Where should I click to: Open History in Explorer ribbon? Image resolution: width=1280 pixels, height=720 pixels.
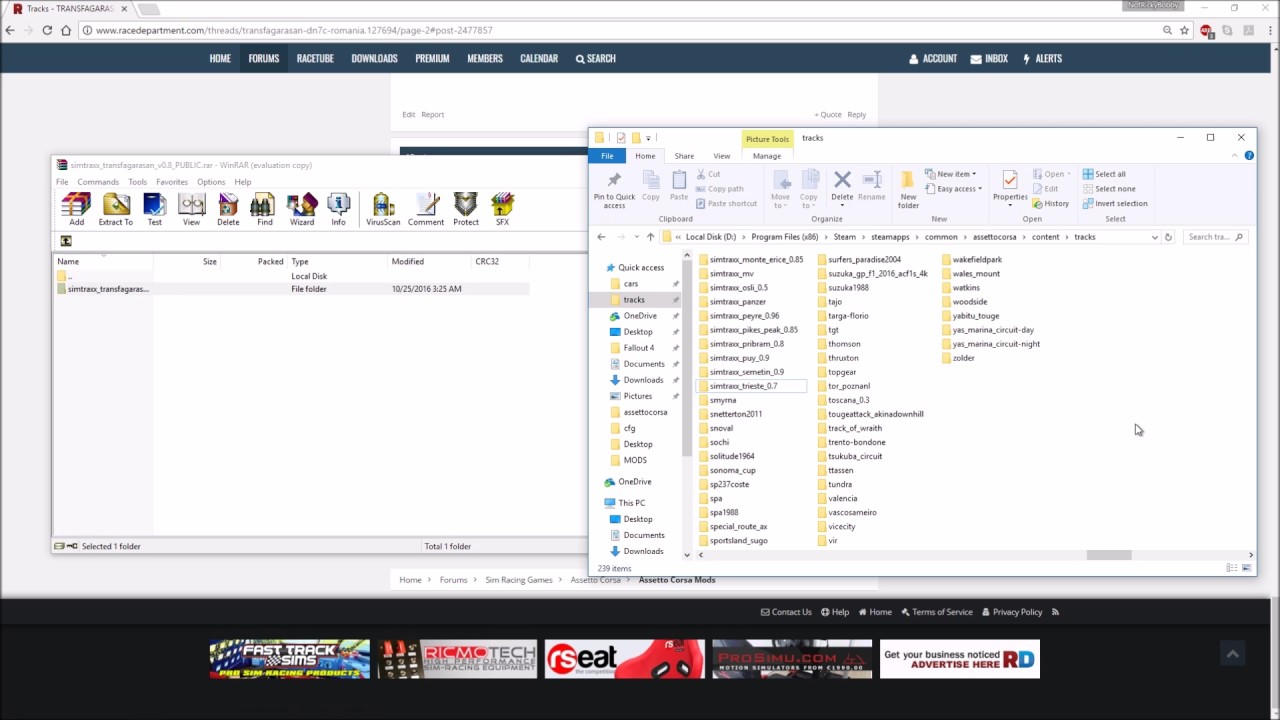1051,204
